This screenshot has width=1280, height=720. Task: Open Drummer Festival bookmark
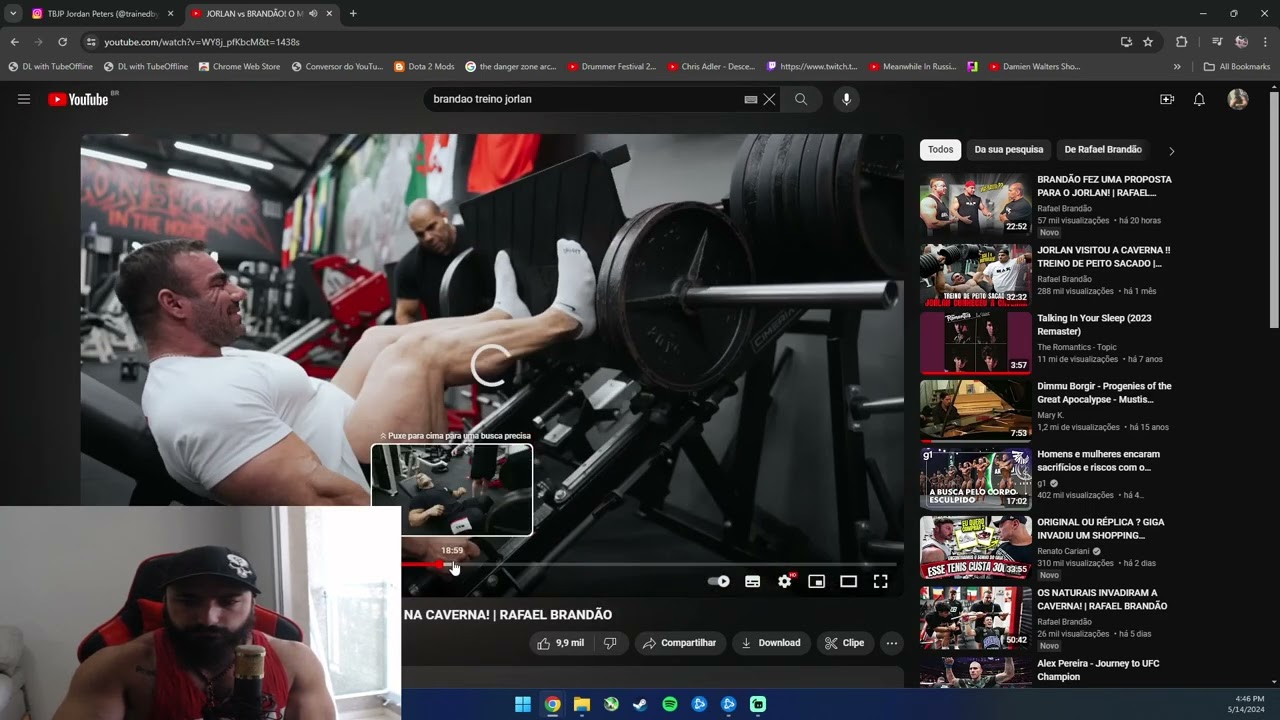coord(612,67)
